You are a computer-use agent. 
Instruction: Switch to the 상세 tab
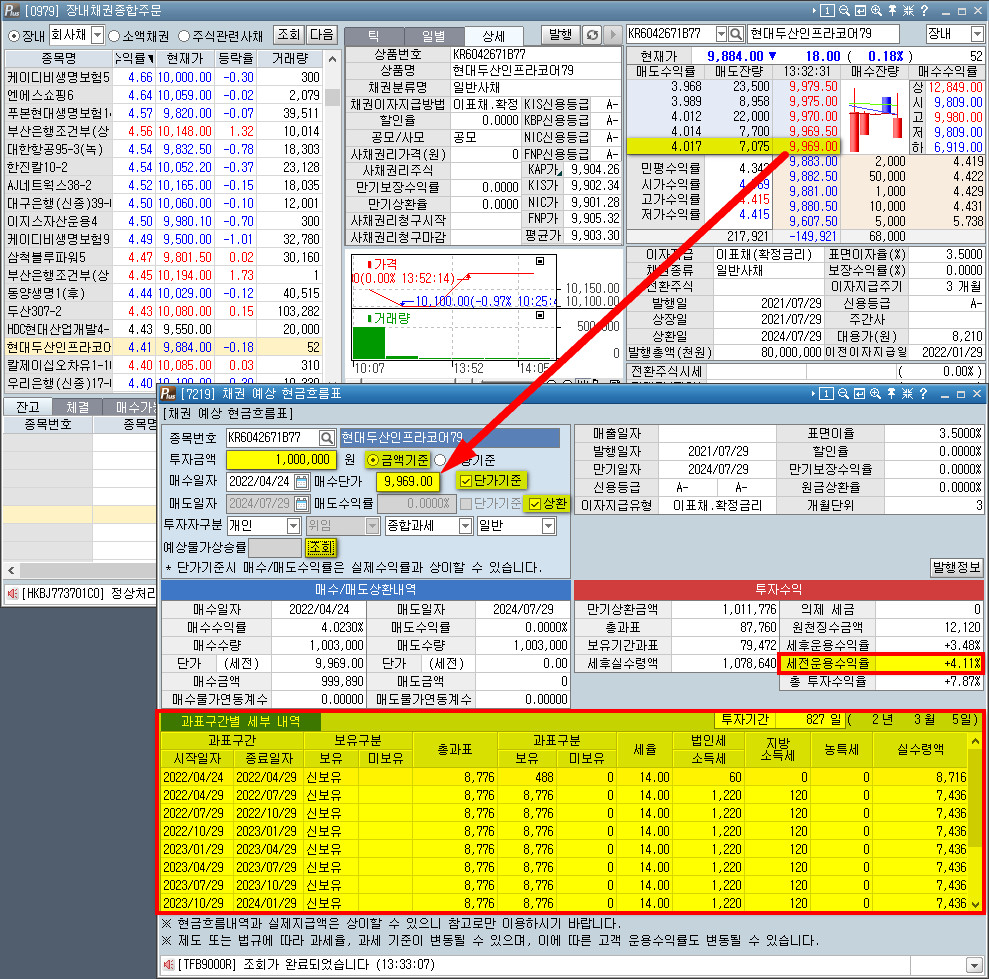pos(493,37)
